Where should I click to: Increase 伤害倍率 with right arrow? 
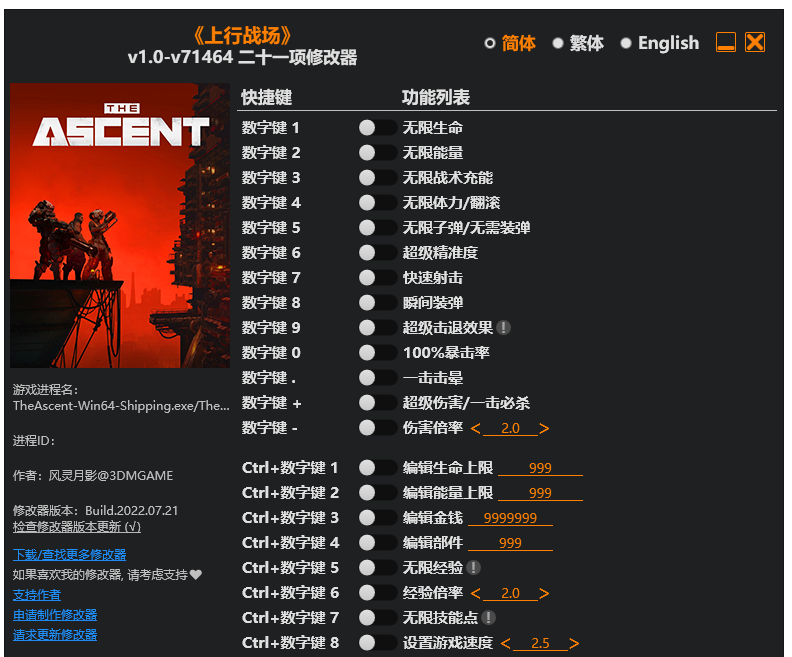pyautogui.click(x=544, y=429)
